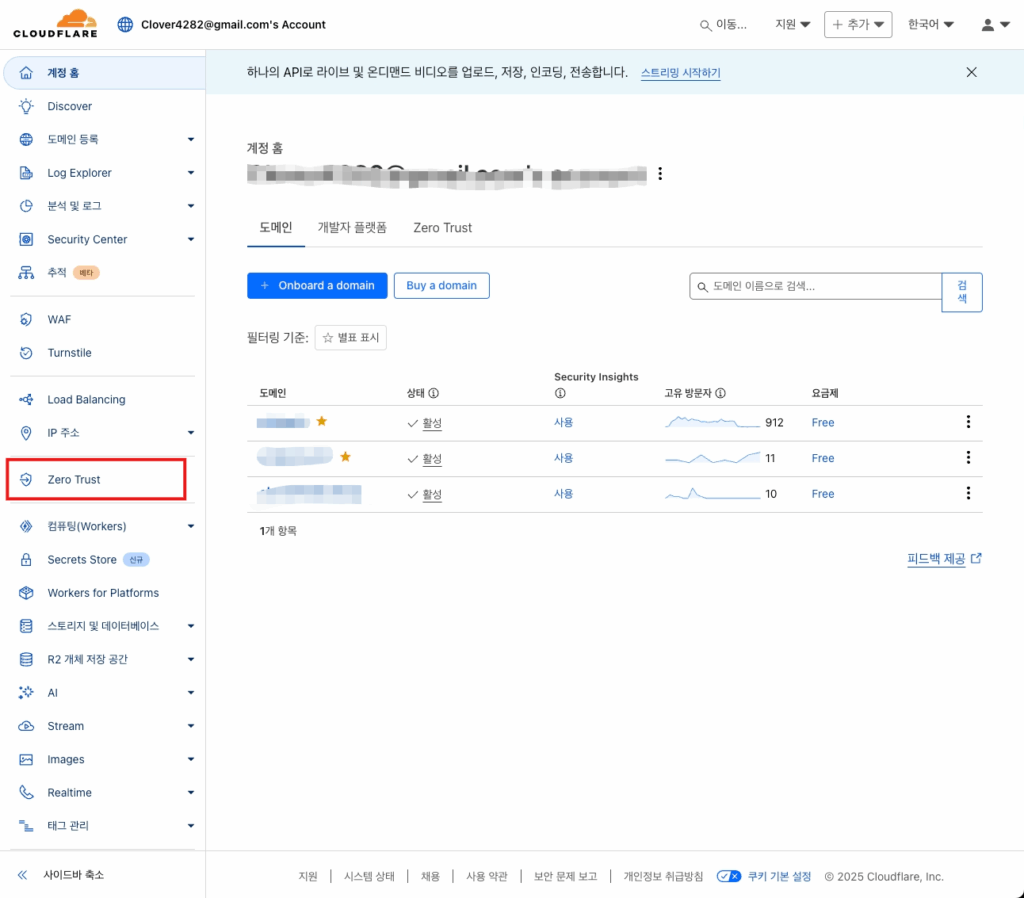Switch to the Zero Trust tab
This screenshot has height=898, width=1024.
442,227
